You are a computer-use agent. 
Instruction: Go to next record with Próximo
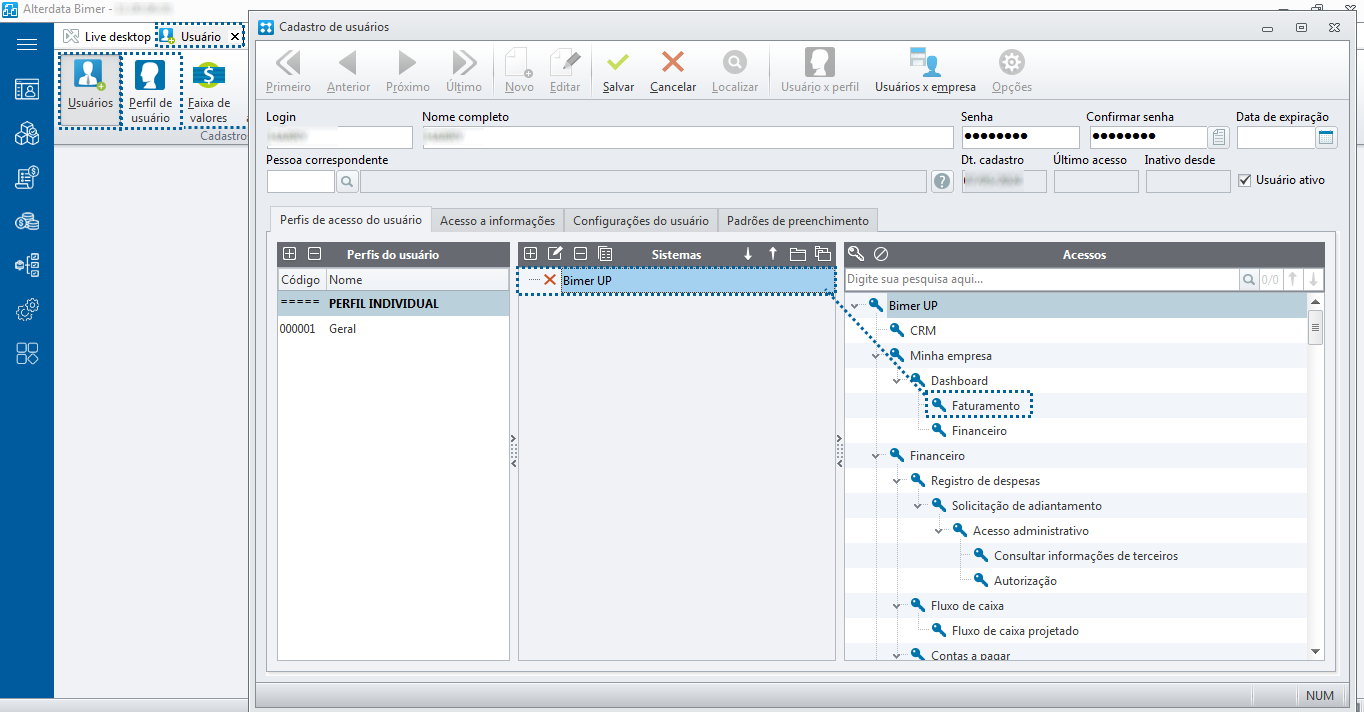(x=407, y=72)
